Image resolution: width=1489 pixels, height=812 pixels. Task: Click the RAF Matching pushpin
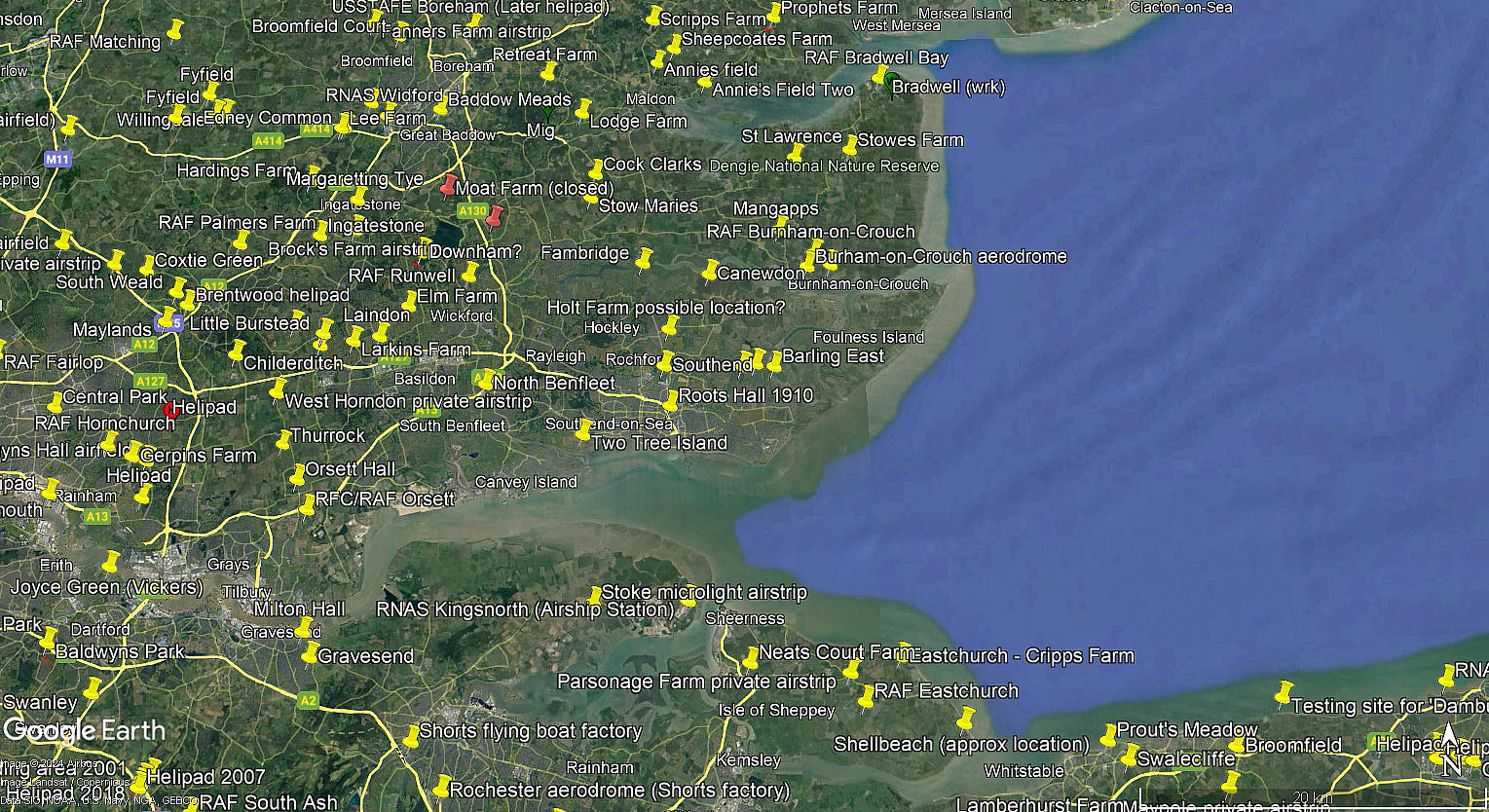[174, 30]
